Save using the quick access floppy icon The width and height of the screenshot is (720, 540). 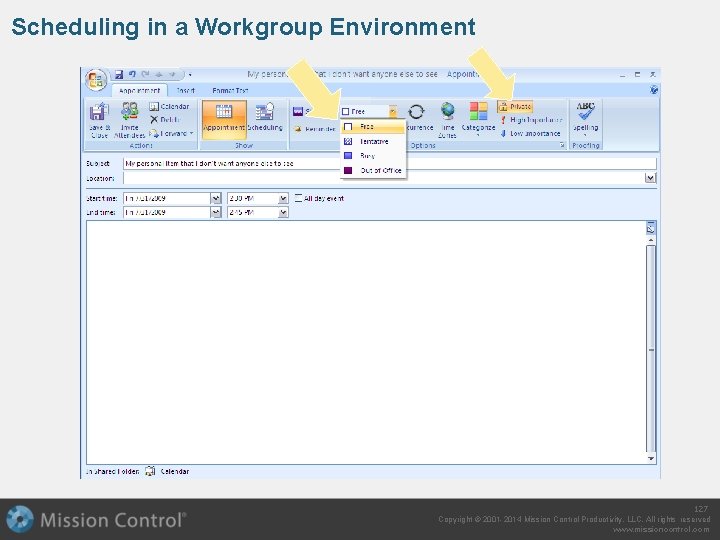point(119,74)
